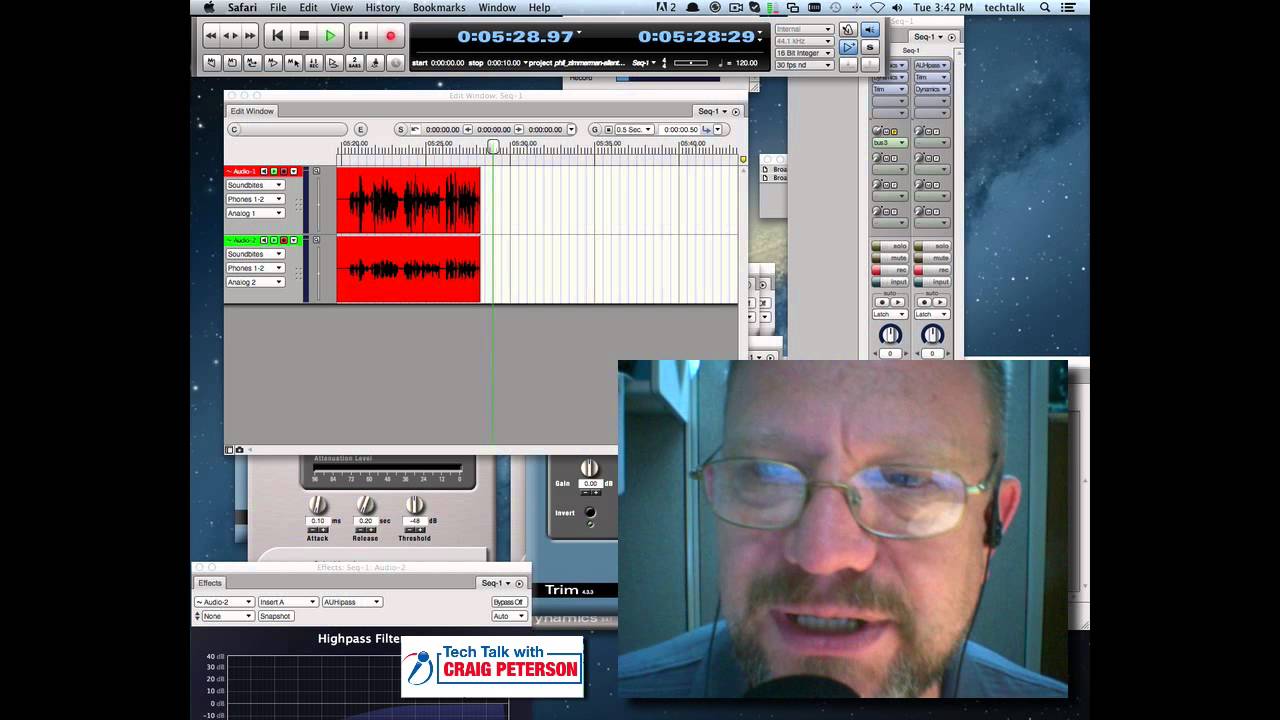Toggle the metronome click button
Screen dimensions: 1280x720
coord(849,30)
